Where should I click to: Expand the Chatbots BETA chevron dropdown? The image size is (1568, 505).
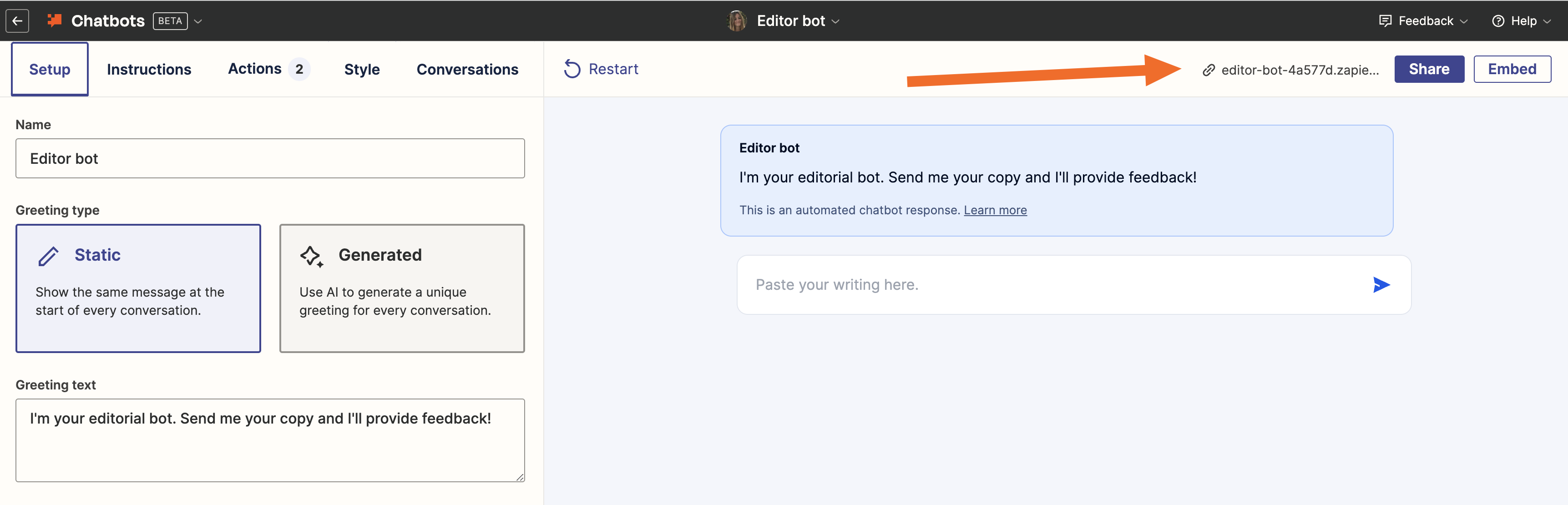point(198,21)
